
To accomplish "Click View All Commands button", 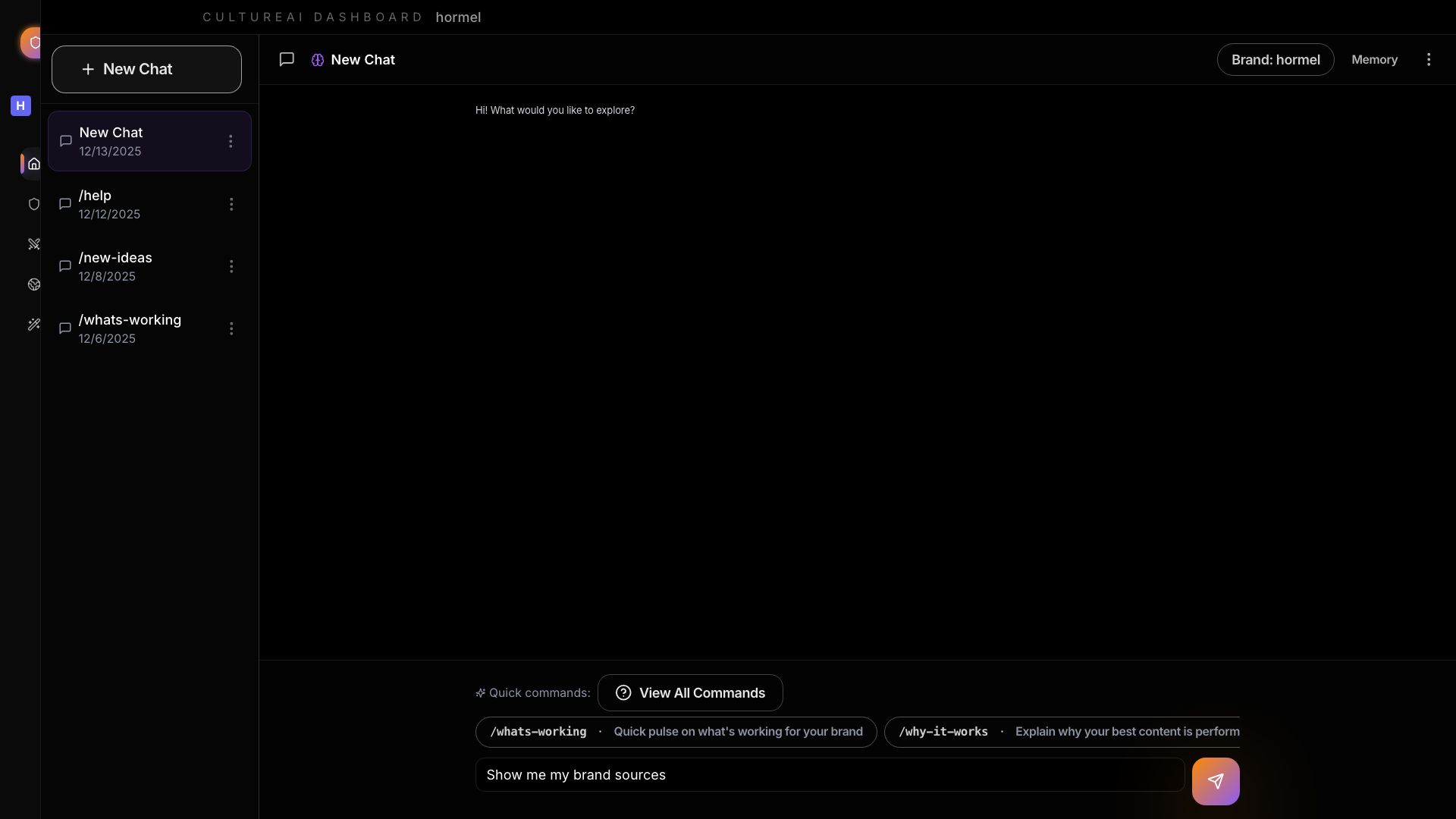I will tap(689, 692).
